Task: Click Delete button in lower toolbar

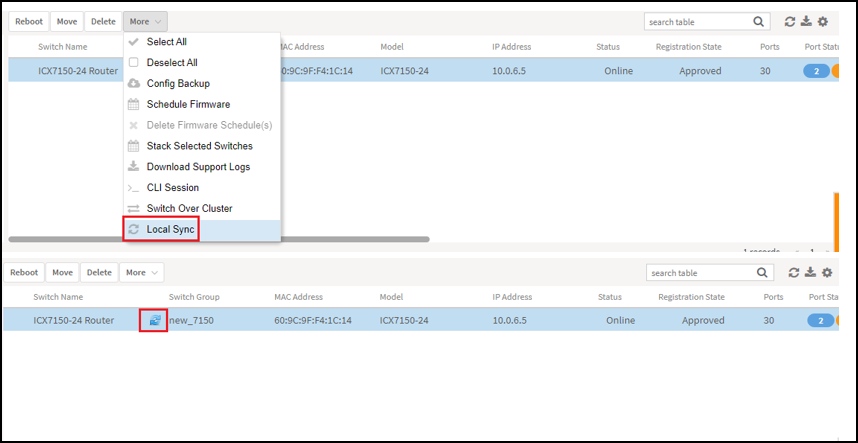Action: (99, 272)
